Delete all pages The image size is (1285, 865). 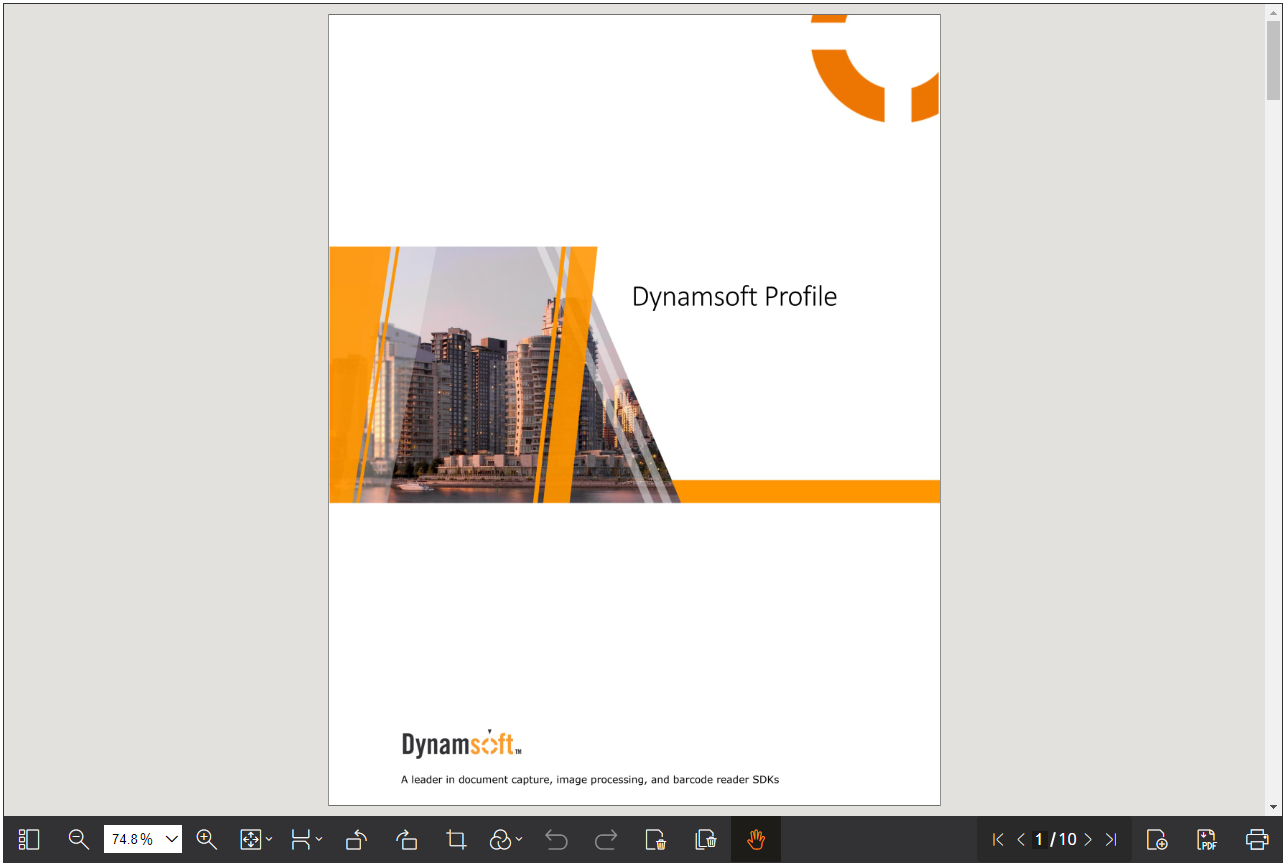[706, 840]
